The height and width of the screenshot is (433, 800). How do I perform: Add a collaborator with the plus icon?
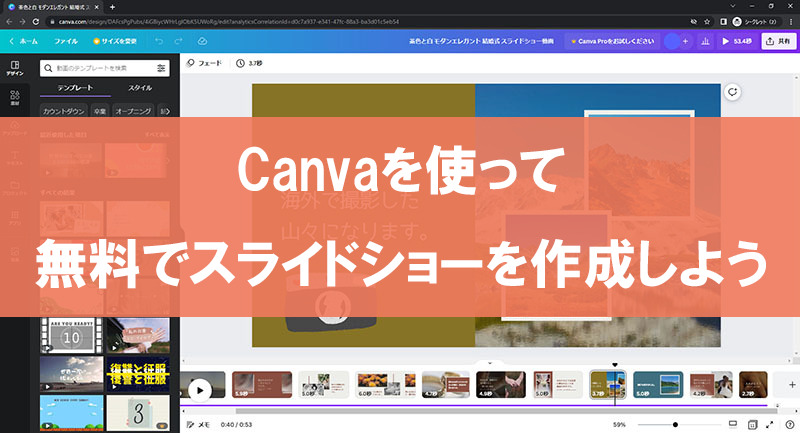pyautogui.click(x=685, y=41)
